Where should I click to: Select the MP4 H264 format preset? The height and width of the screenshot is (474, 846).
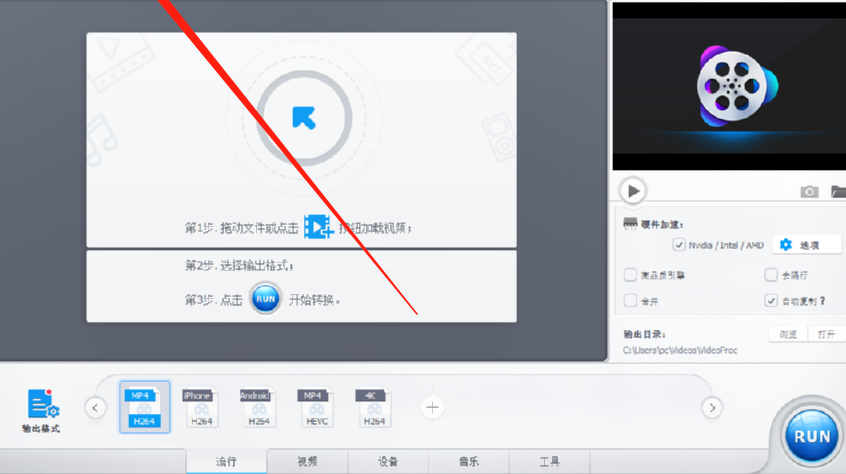coord(145,407)
